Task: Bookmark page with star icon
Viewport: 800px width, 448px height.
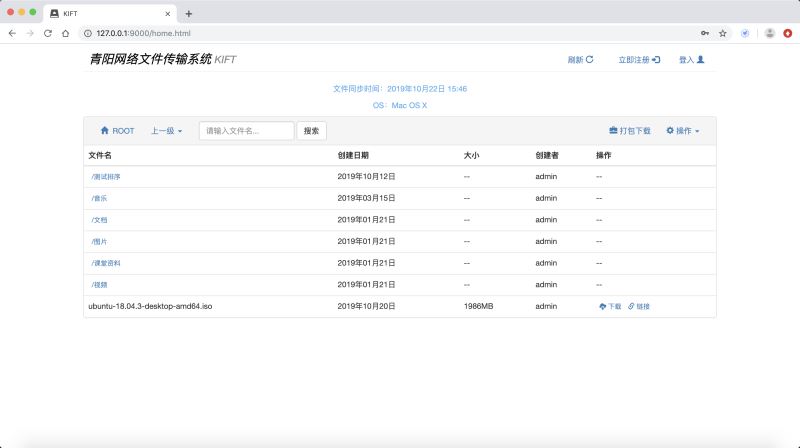Action: (722, 33)
